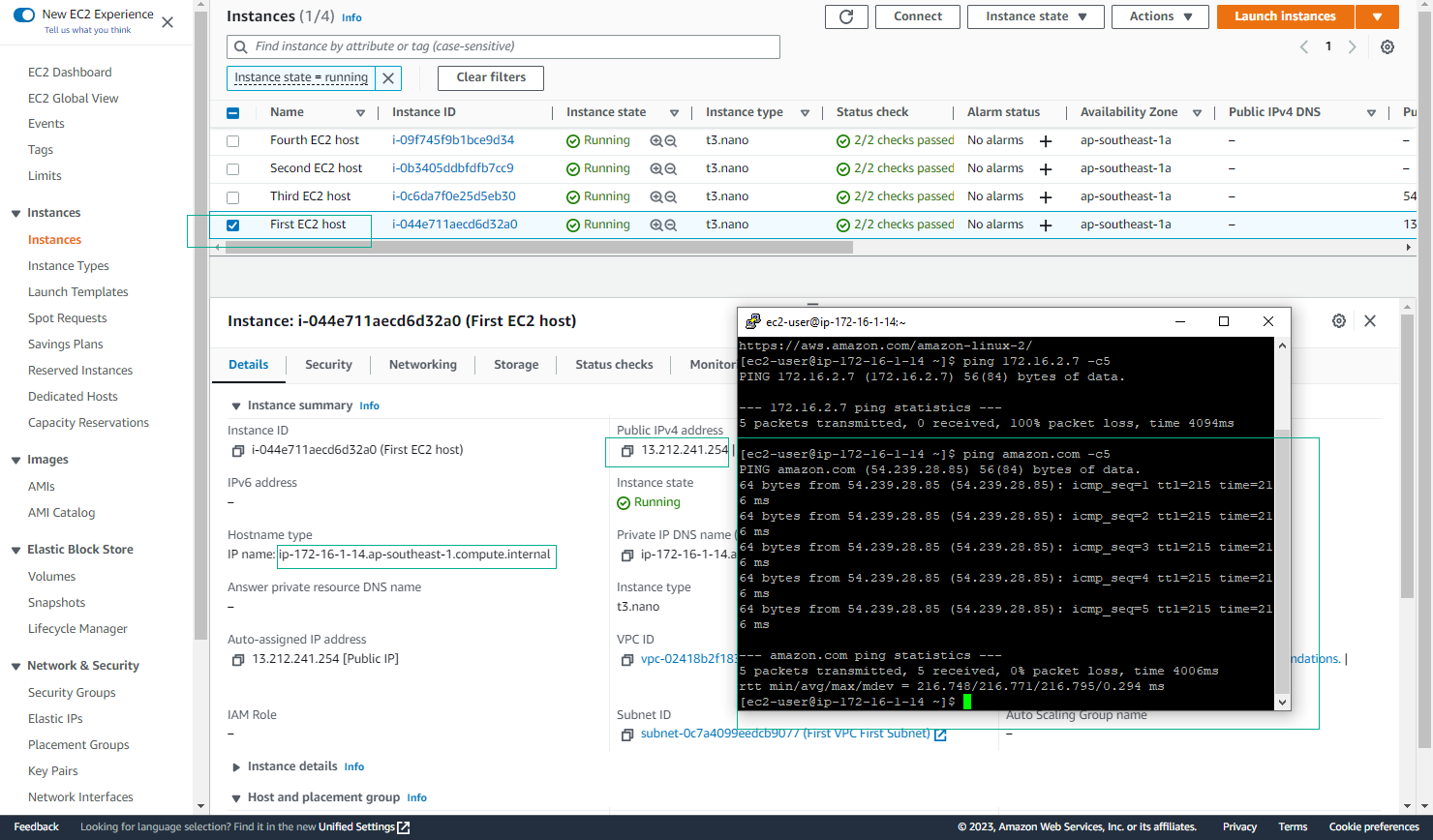
Task: Open Unified Settings external link
Action: 404,827
